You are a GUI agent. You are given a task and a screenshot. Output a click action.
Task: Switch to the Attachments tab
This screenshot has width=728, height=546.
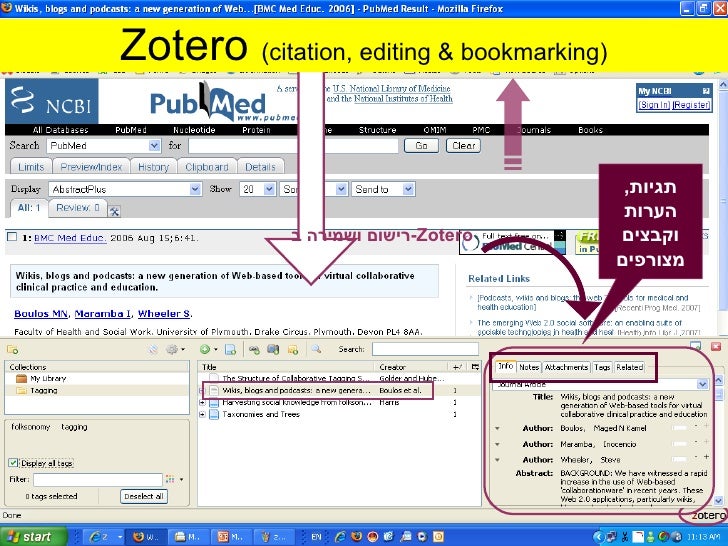click(x=566, y=367)
